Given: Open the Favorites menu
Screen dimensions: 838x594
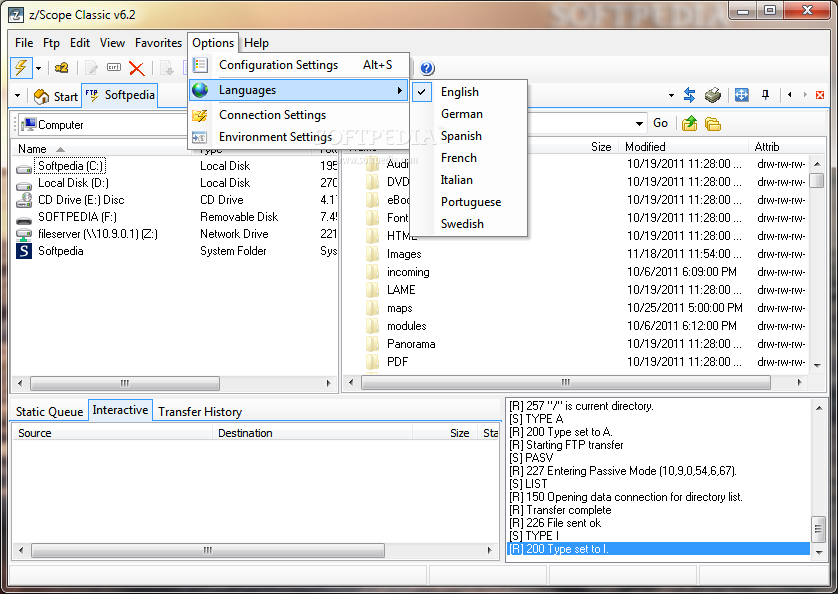Looking at the screenshot, I should coord(158,43).
